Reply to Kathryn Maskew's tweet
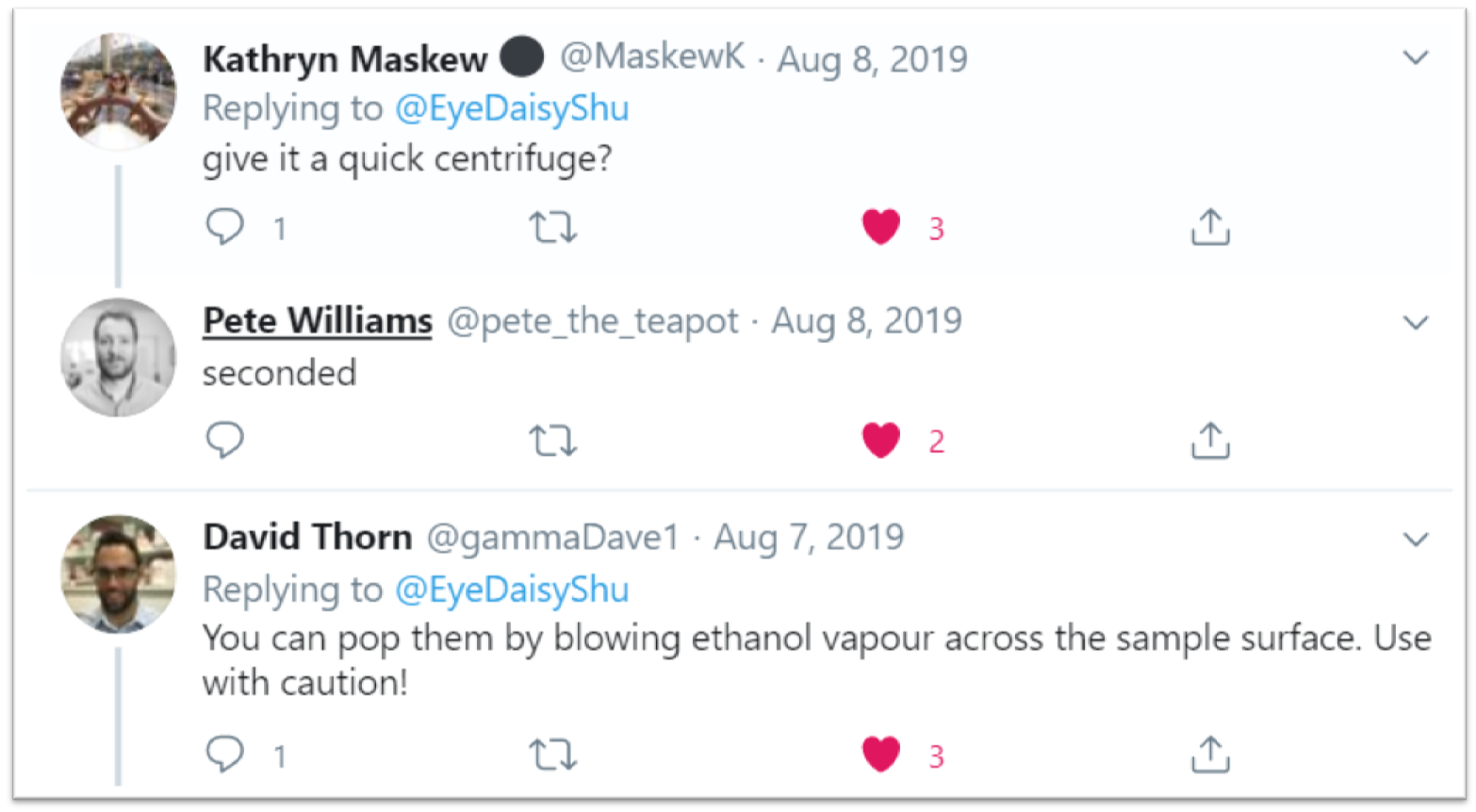 pyautogui.click(x=224, y=227)
